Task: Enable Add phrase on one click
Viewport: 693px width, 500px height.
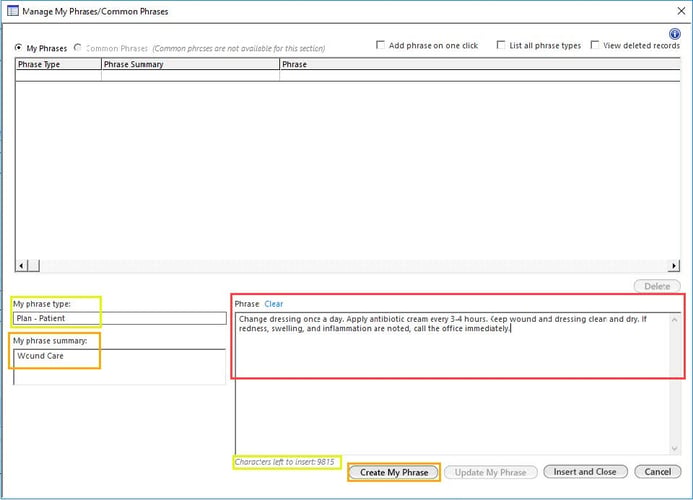Action: click(380, 45)
